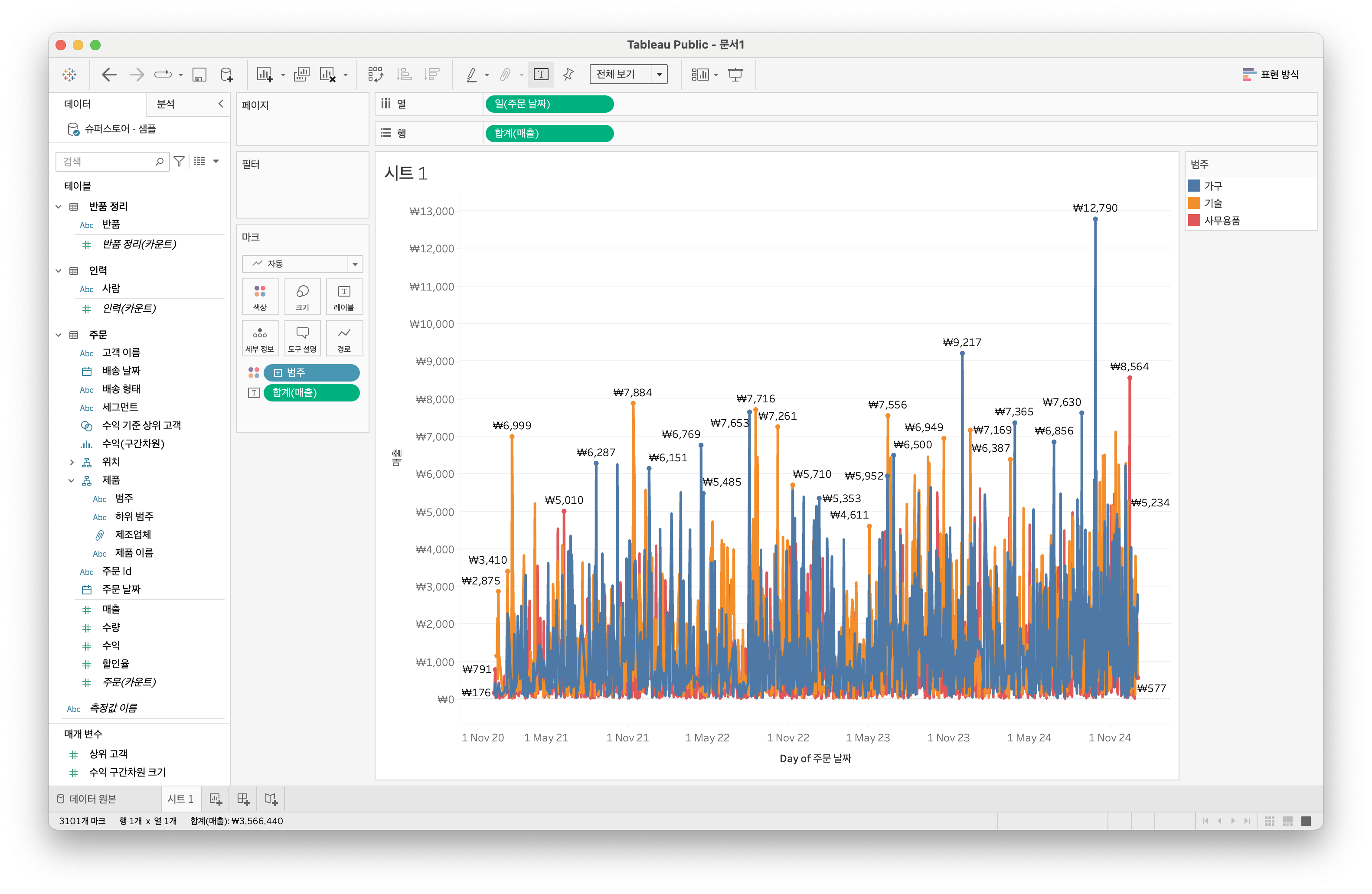Open the Fit view dropdown

click(628, 75)
